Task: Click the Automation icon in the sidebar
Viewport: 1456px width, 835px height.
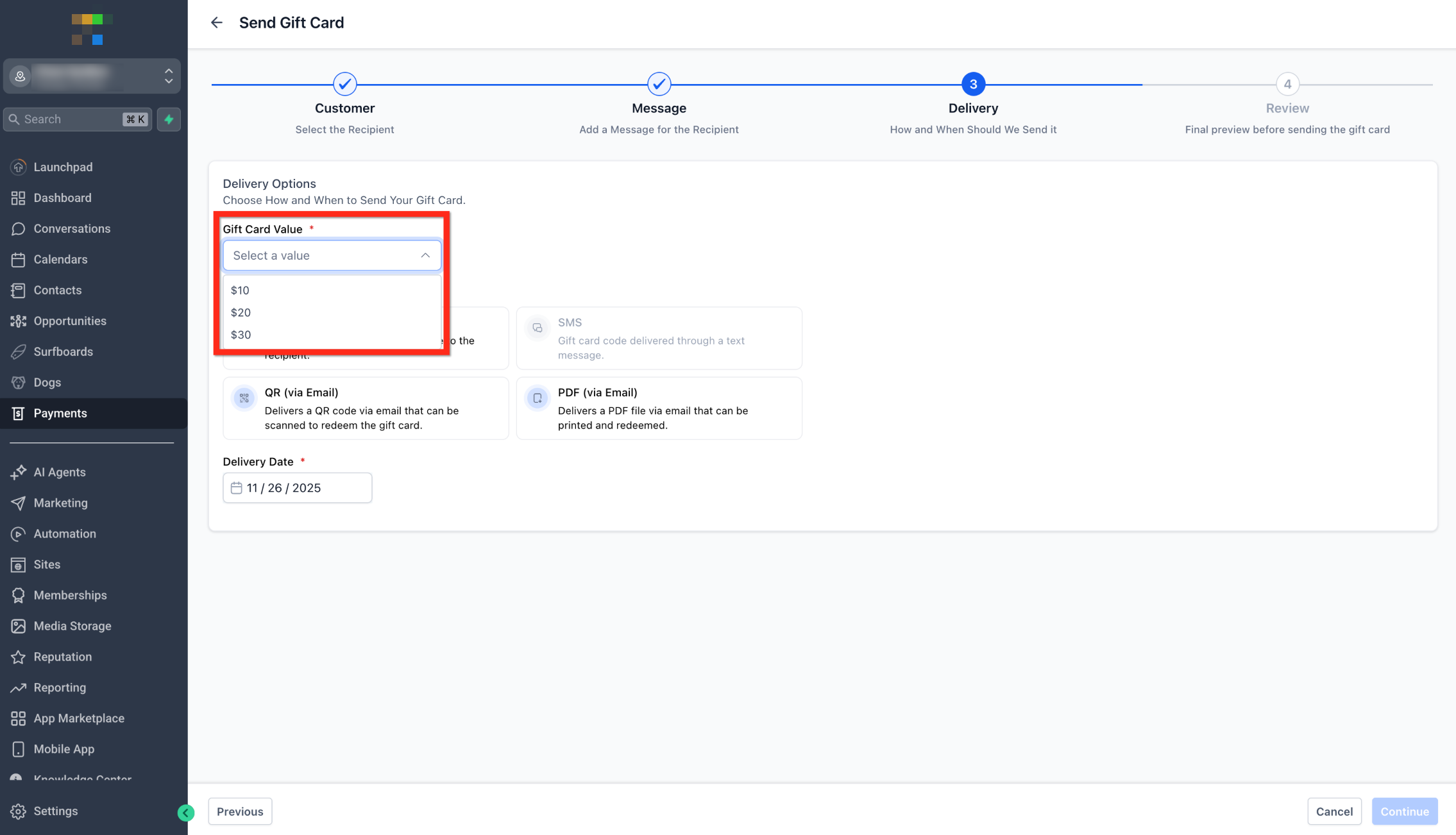Action: (18, 534)
